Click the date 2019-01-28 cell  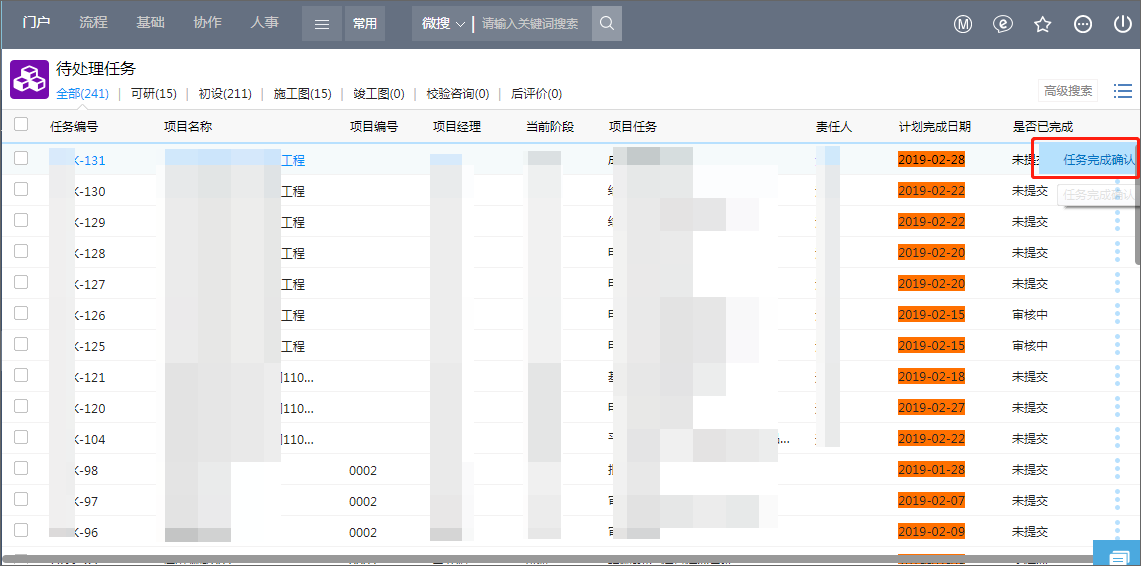(931, 470)
